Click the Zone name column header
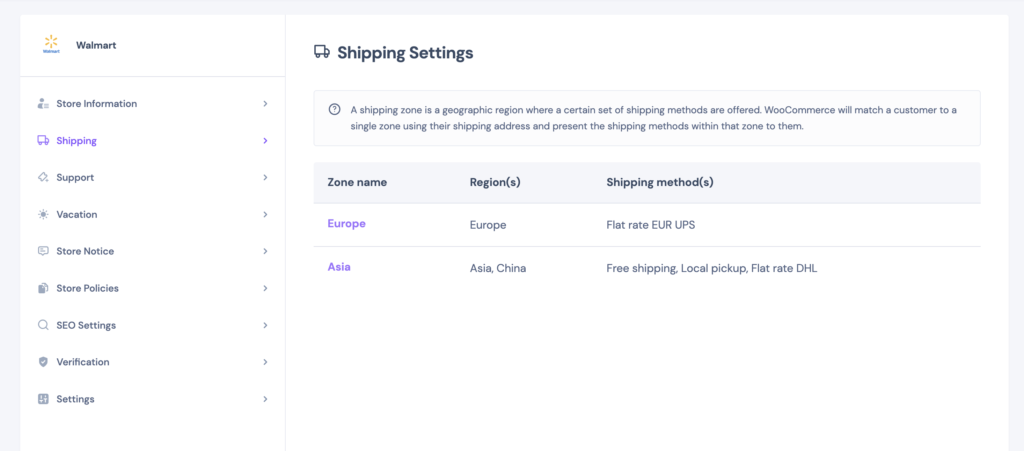Viewport: 1024px width, 451px height. (357, 183)
